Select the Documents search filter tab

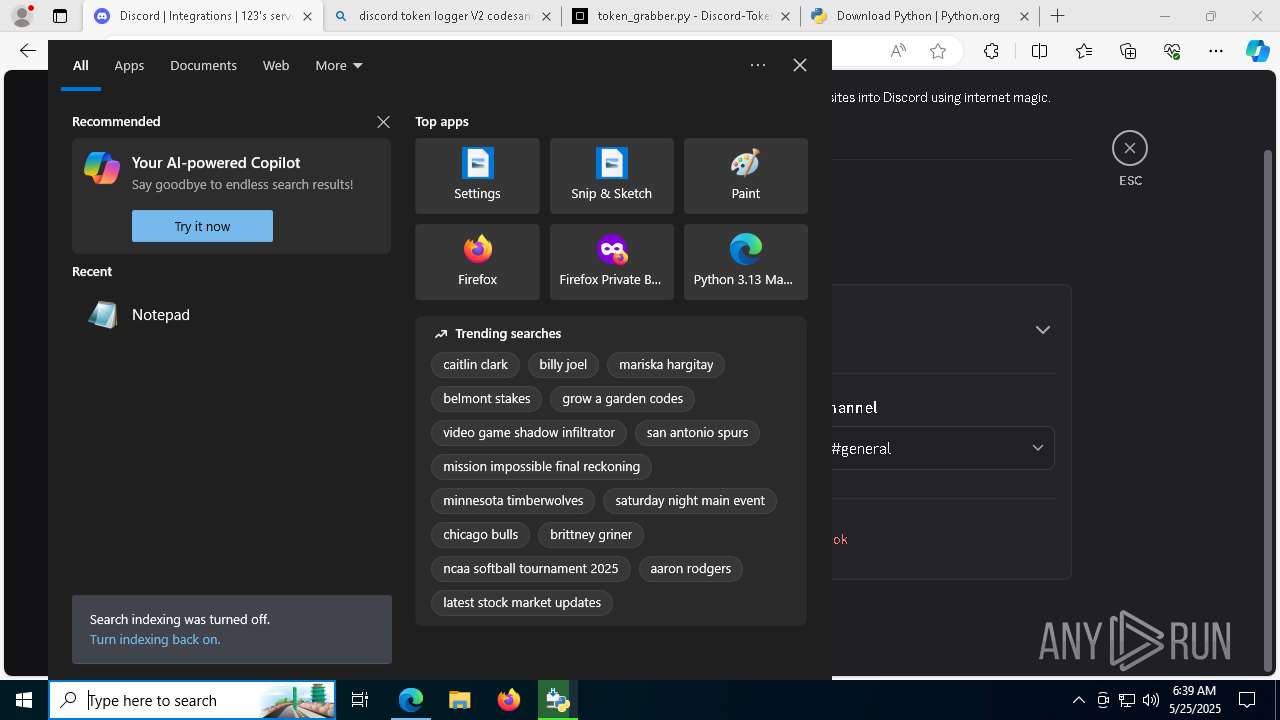click(203, 65)
